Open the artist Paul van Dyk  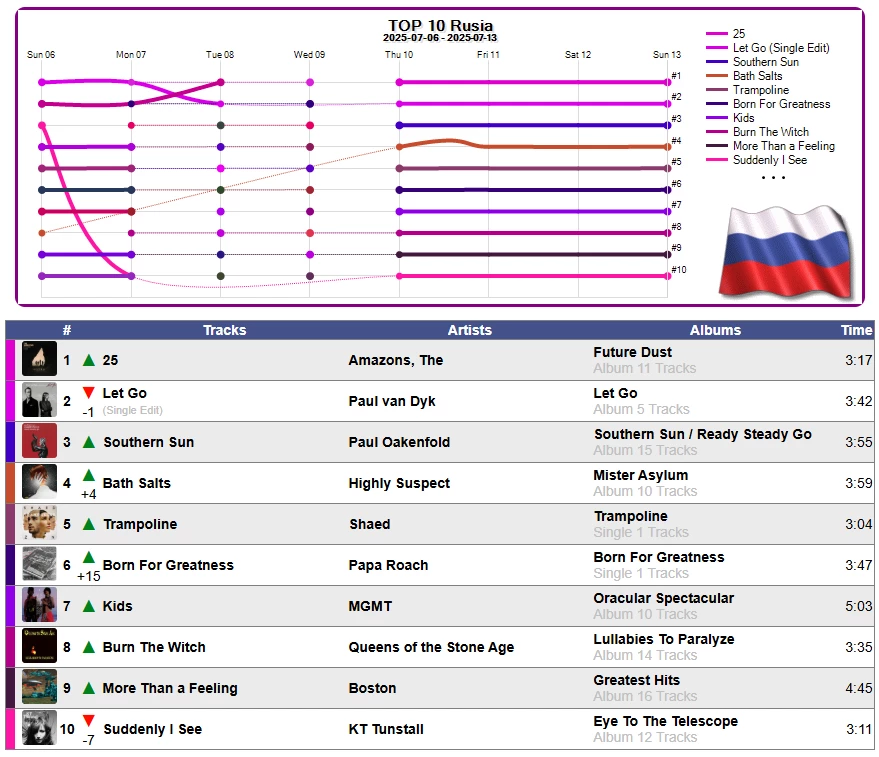(x=392, y=401)
